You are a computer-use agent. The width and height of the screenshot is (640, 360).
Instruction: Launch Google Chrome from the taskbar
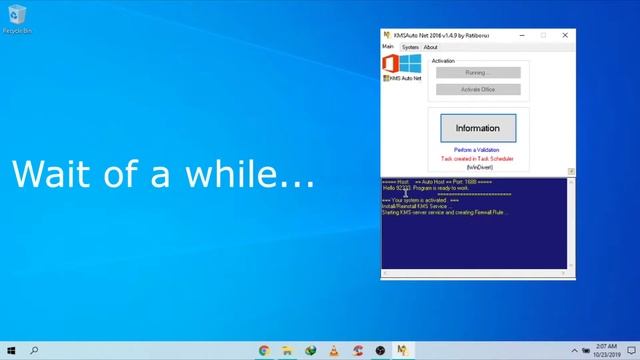click(264, 351)
